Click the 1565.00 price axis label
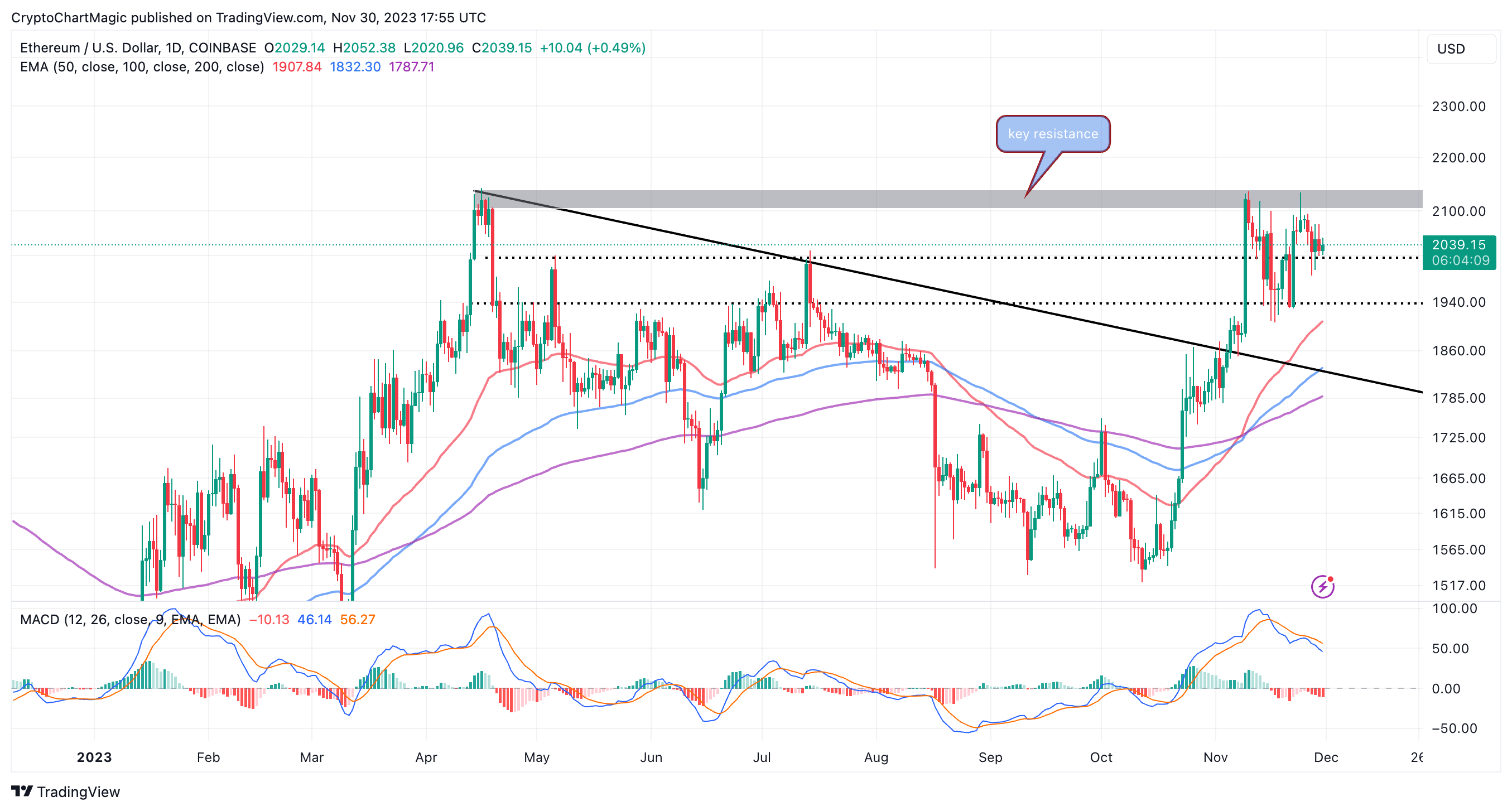 1458,549
